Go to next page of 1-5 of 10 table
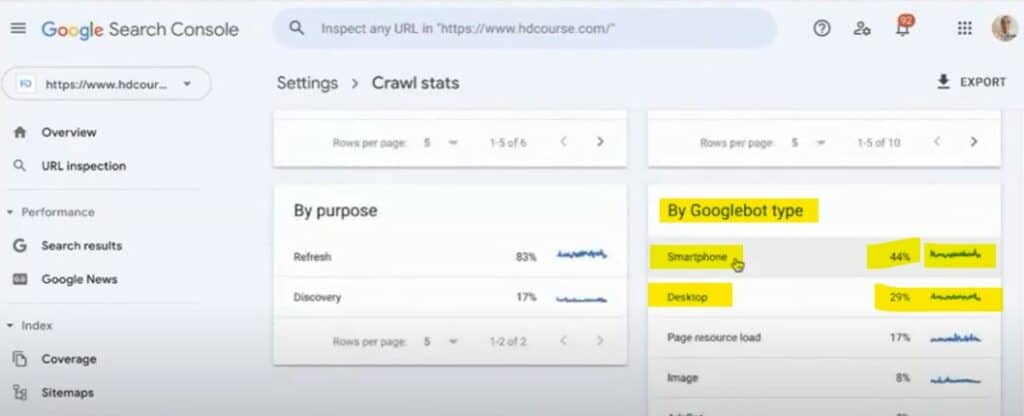The image size is (1024, 416). tap(974, 142)
